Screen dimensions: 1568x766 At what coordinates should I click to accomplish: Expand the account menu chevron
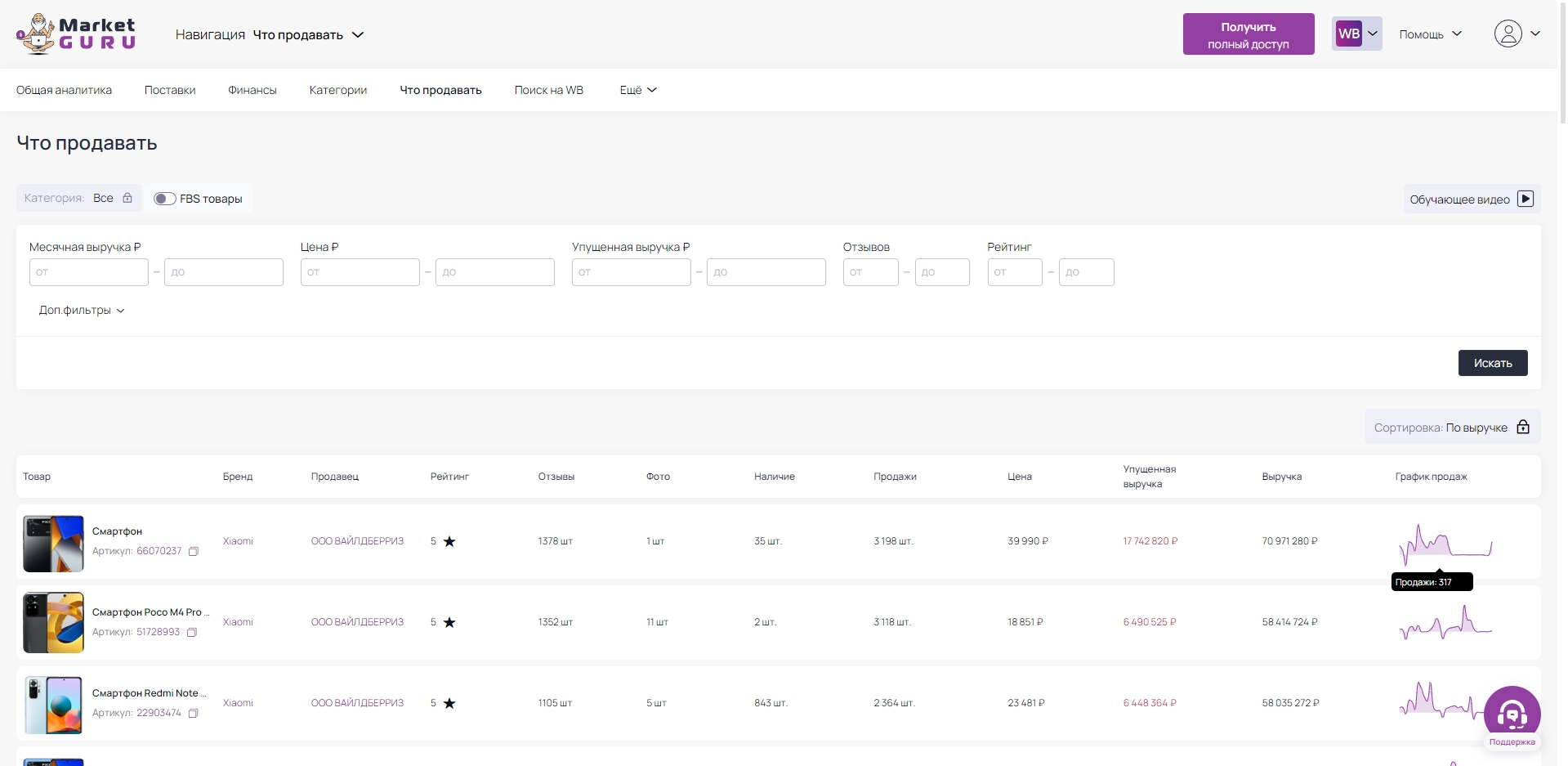[x=1535, y=34]
